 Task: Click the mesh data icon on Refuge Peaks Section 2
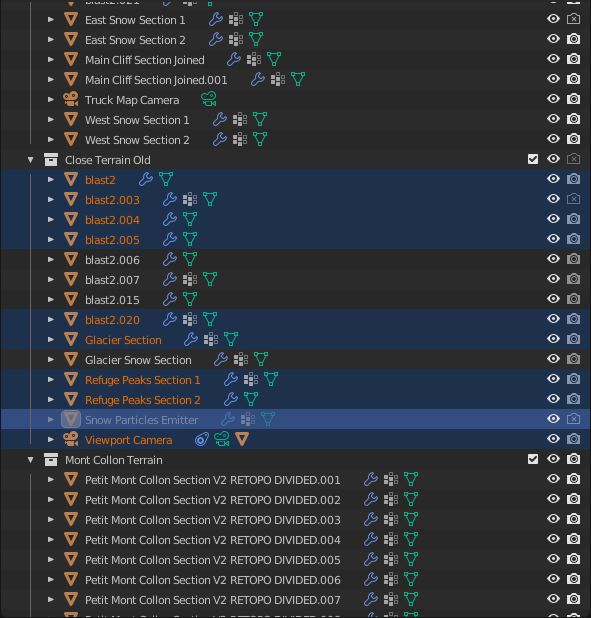point(251,399)
